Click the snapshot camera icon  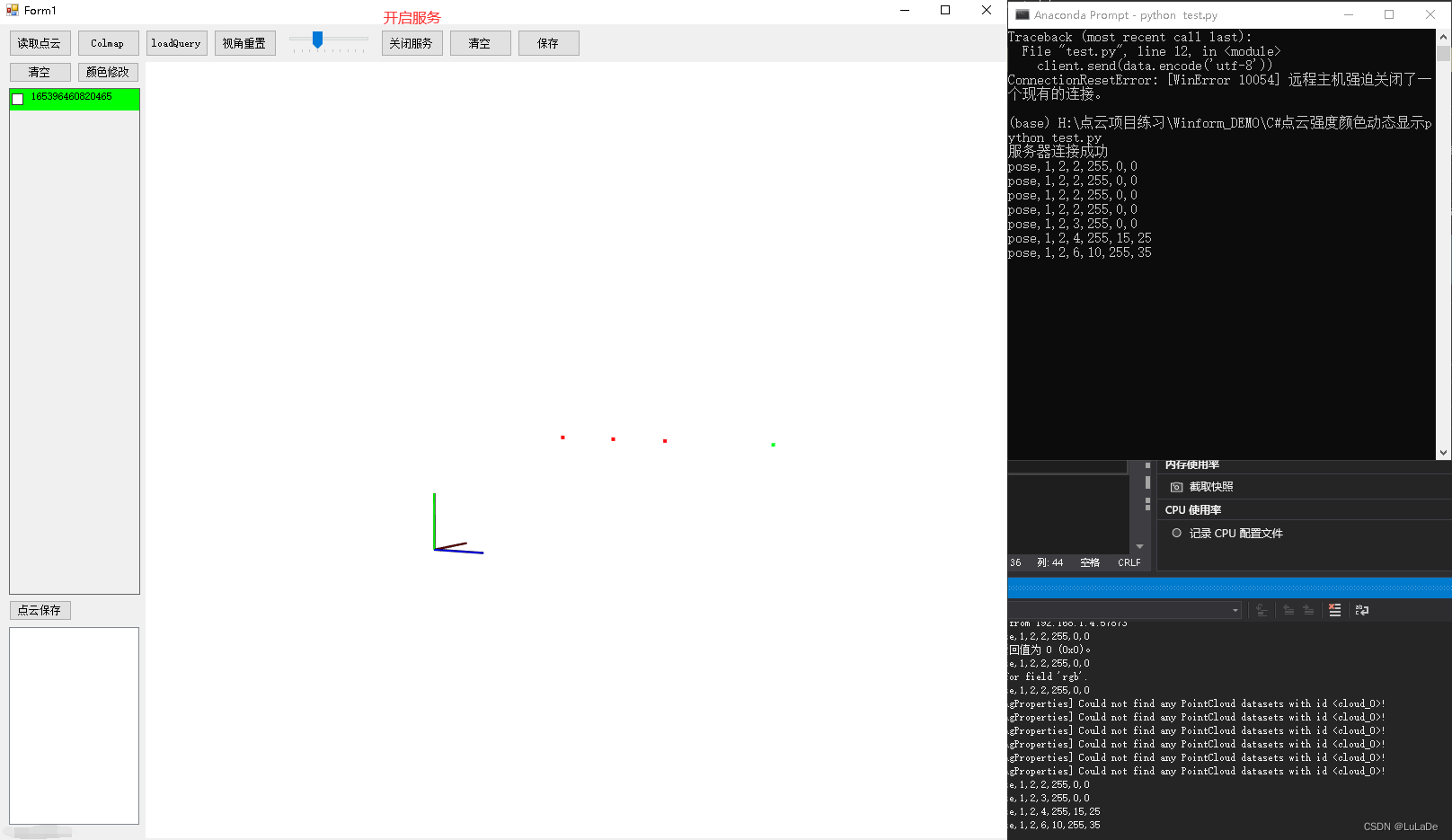click(x=1176, y=487)
